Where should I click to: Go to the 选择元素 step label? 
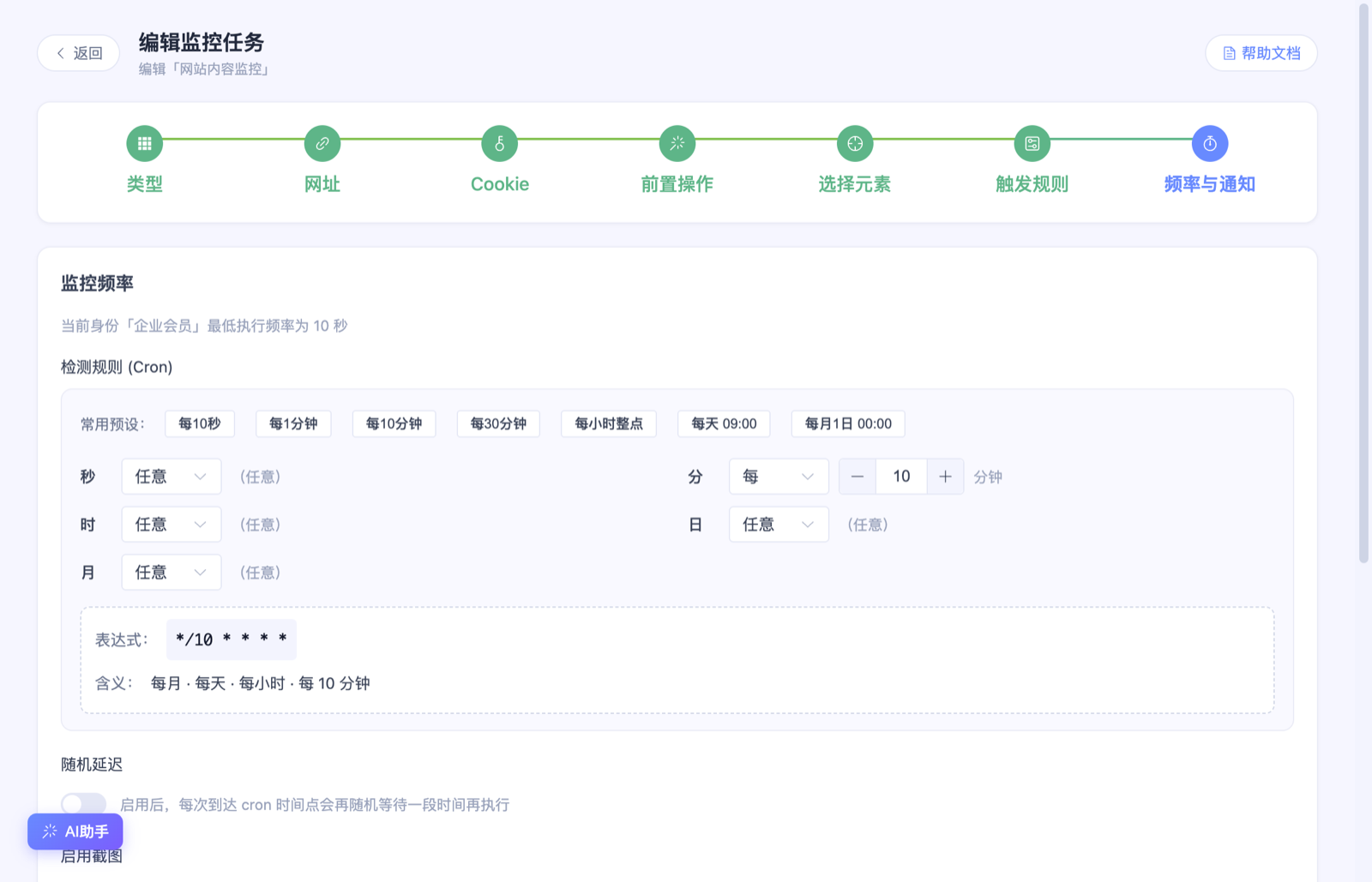(855, 184)
